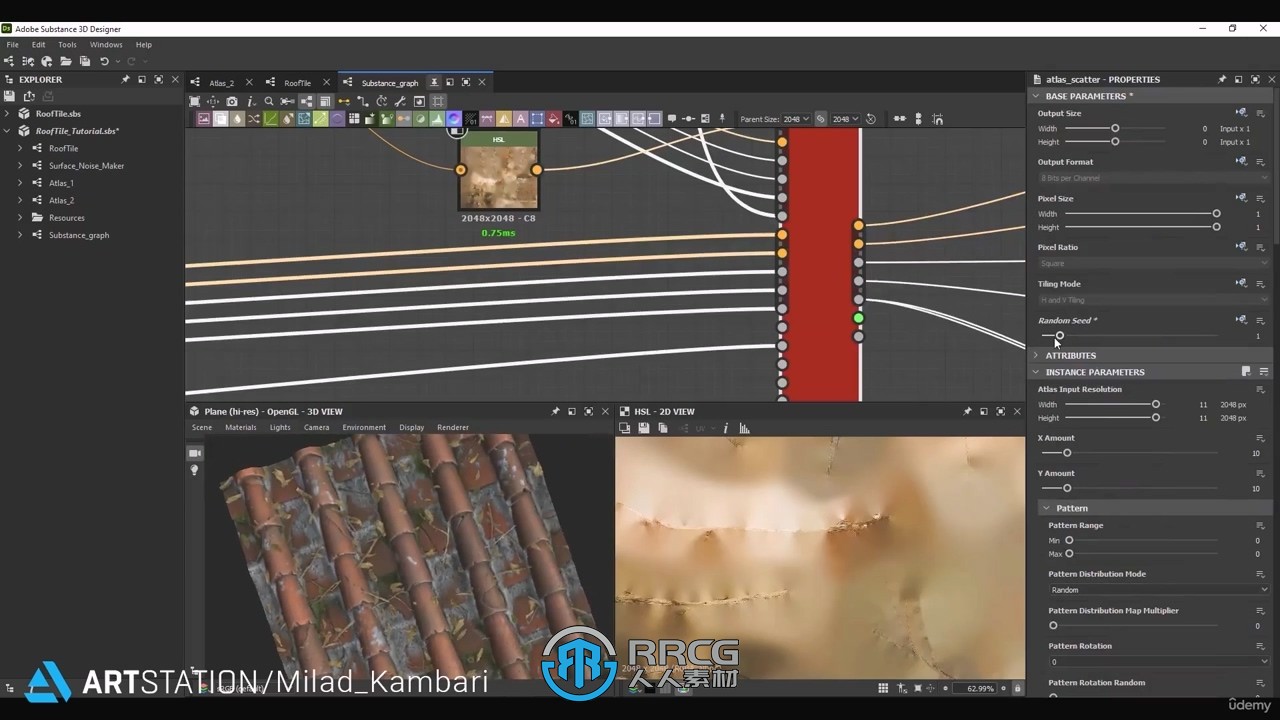Screen dimensions: 1280x720
Task: Open Pattern Distribution Mode dropdown
Action: (1158, 590)
